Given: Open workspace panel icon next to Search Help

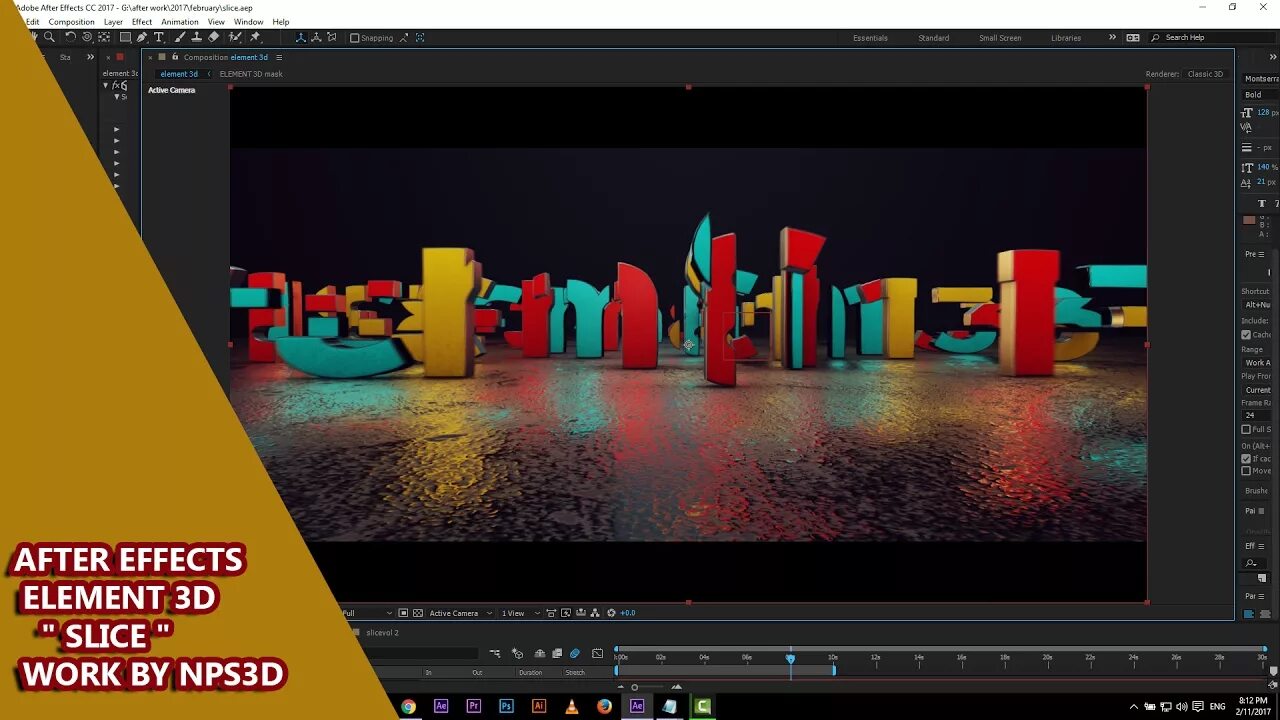Looking at the screenshot, I should pyautogui.click(x=1132, y=38).
